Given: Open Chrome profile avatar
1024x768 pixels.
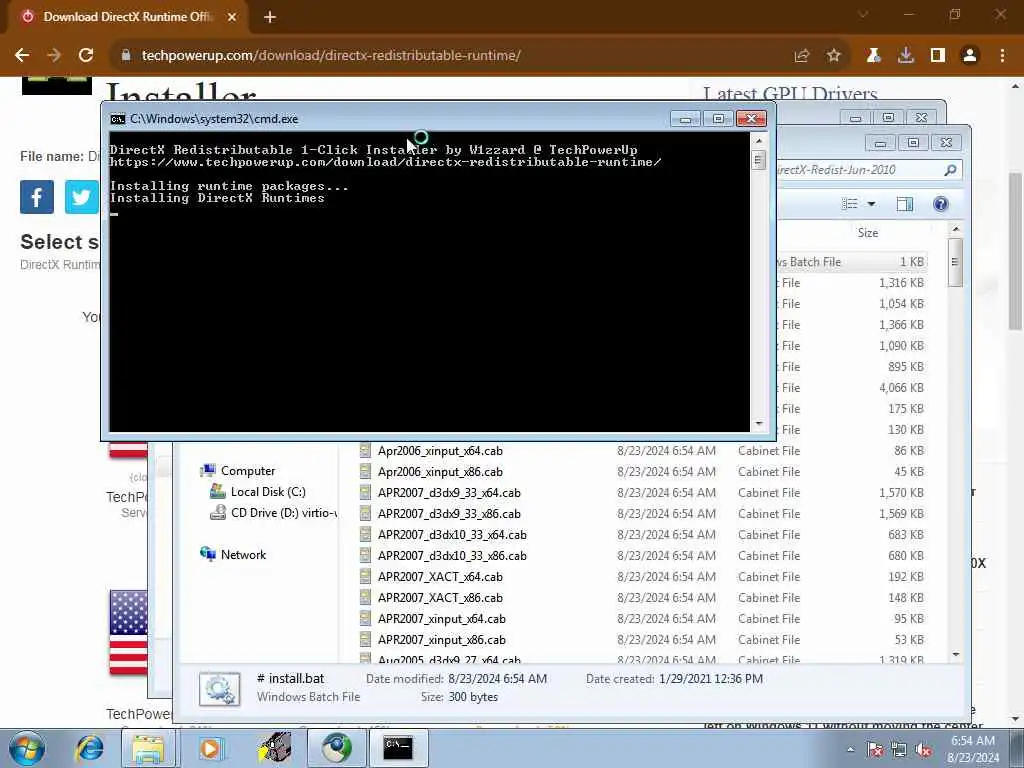Looking at the screenshot, I should point(970,56).
